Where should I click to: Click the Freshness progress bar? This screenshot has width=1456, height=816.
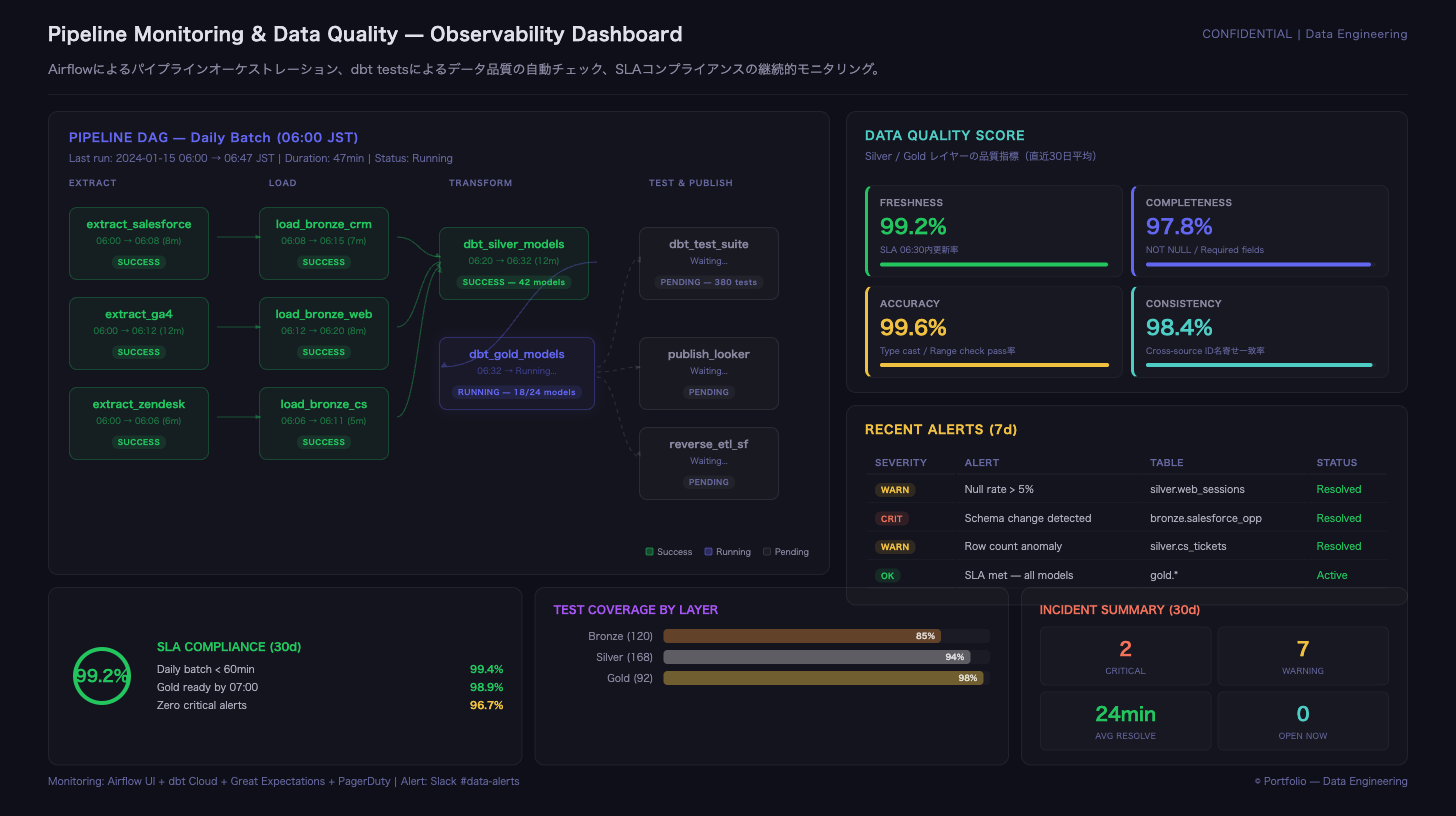point(993,265)
